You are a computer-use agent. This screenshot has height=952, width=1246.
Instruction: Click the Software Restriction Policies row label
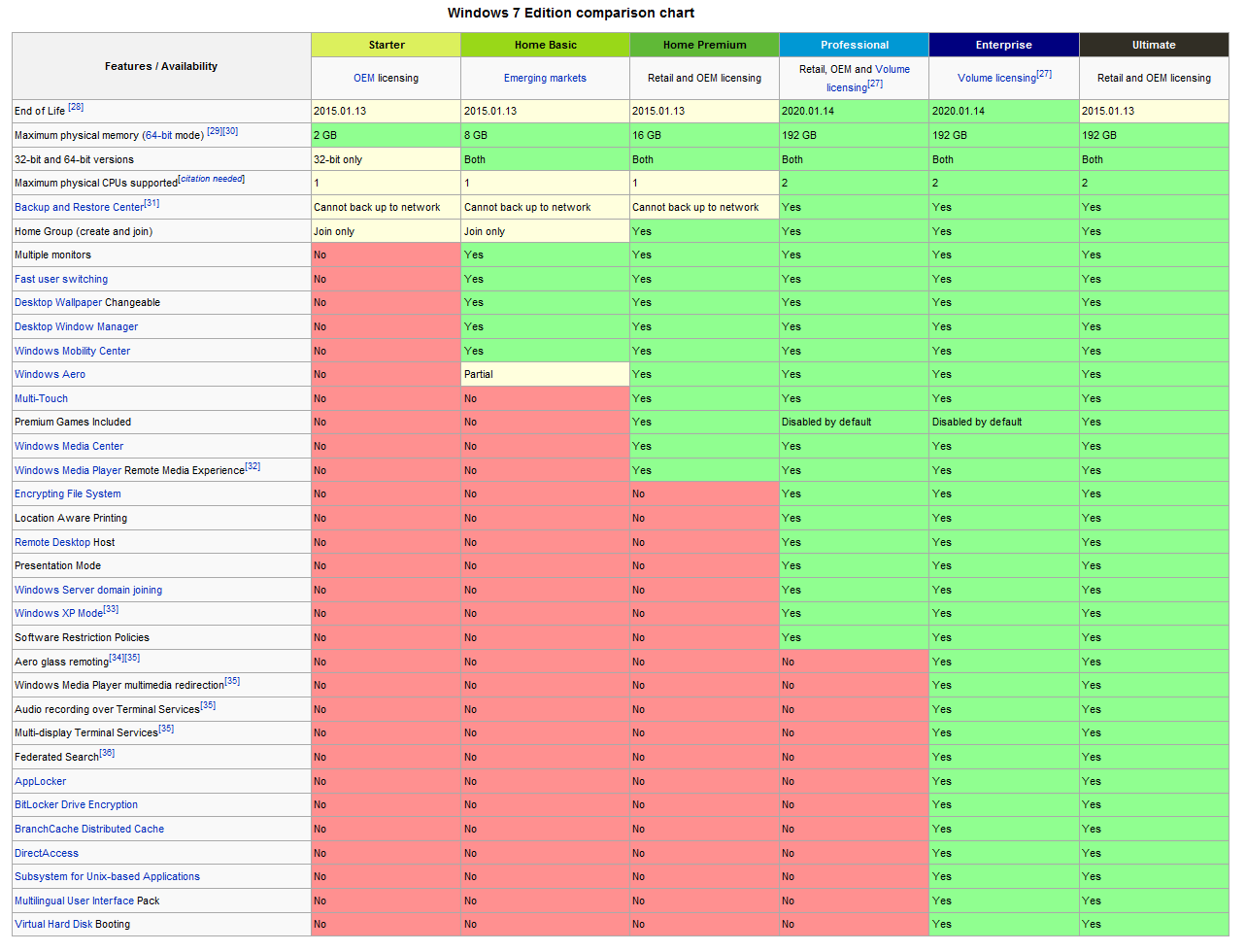coord(82,637)
